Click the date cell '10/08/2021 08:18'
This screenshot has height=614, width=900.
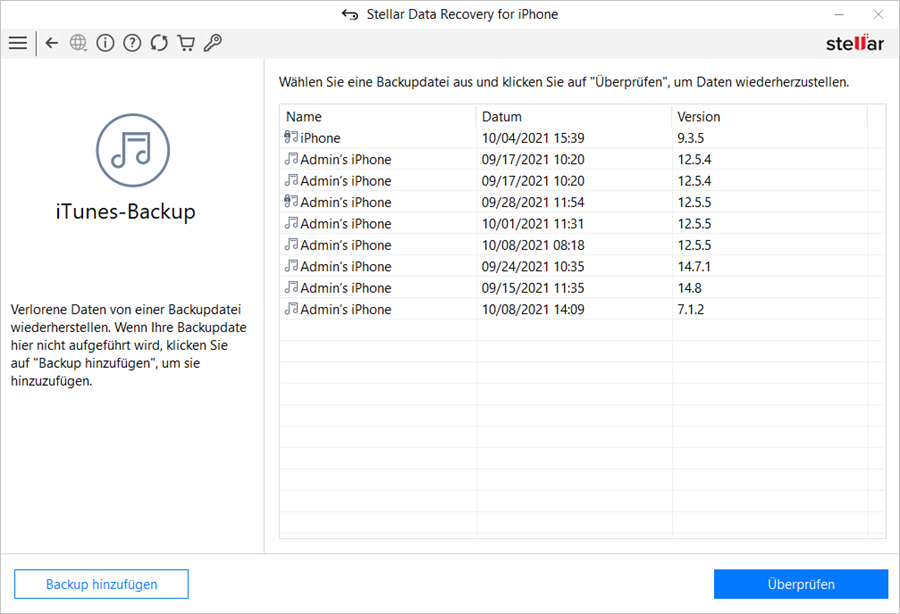click(x=533, y=246)
